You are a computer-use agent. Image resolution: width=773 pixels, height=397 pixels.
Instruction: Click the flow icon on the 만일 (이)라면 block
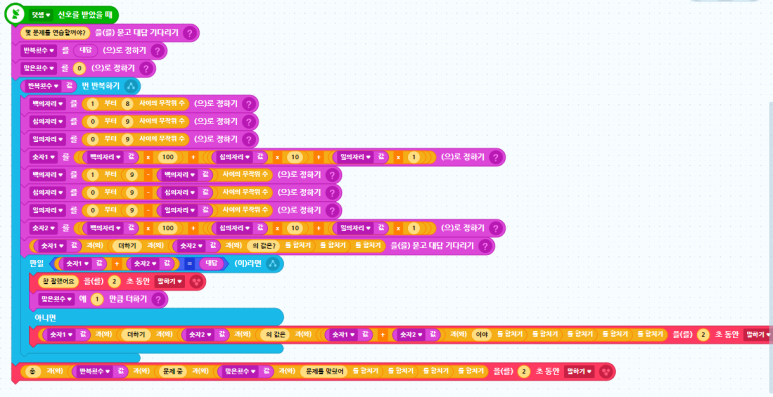point(273,264)
